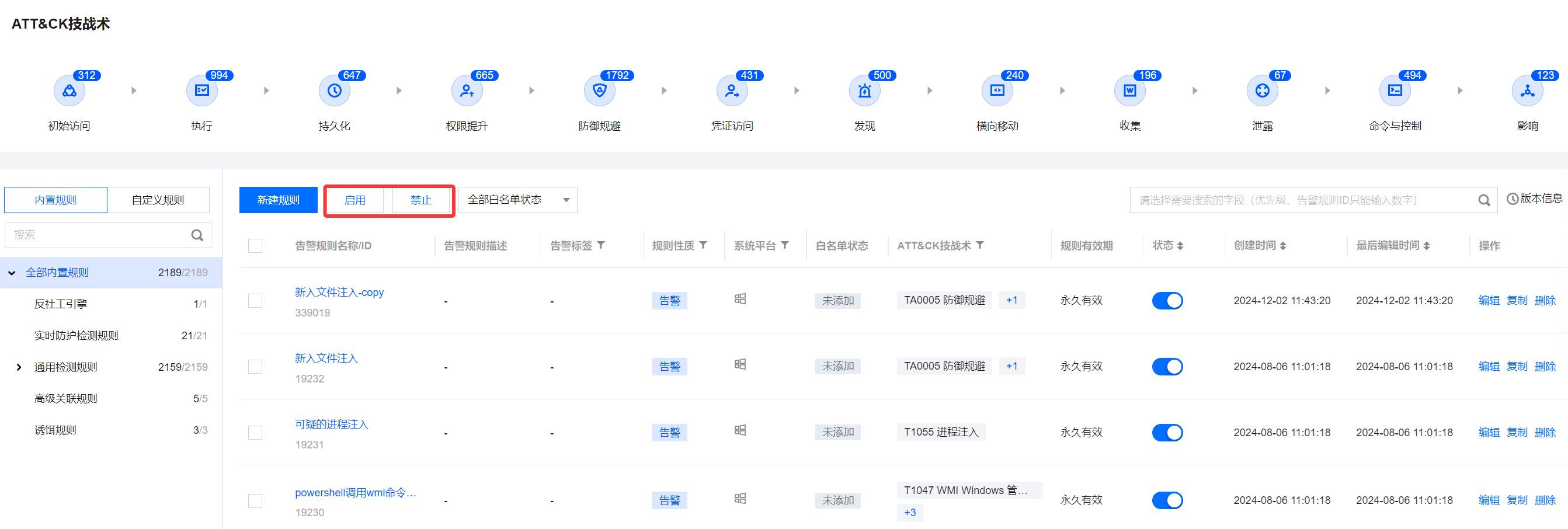Disable status switch for rule 19232
Screen dimensions: 1568x529
point(1167,367)
